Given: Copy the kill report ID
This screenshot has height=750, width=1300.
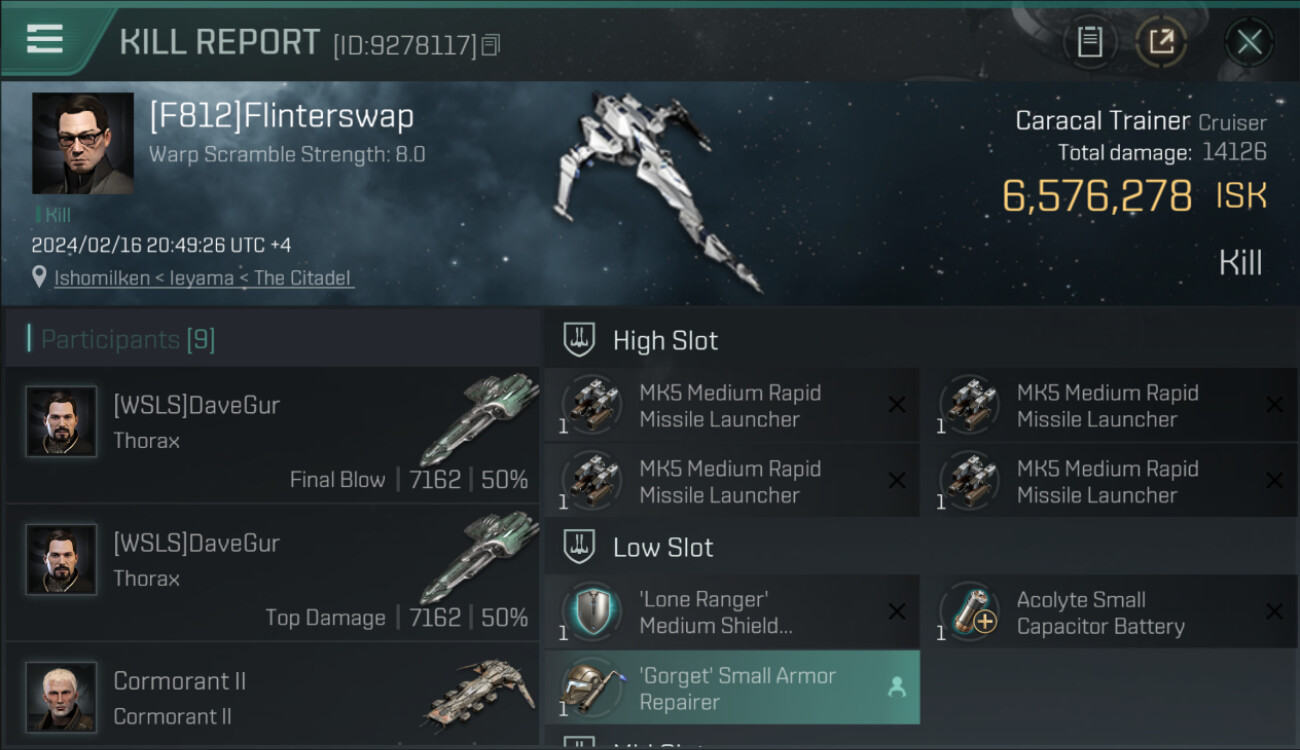Looking at the screenshot, I should pos(490,45).
